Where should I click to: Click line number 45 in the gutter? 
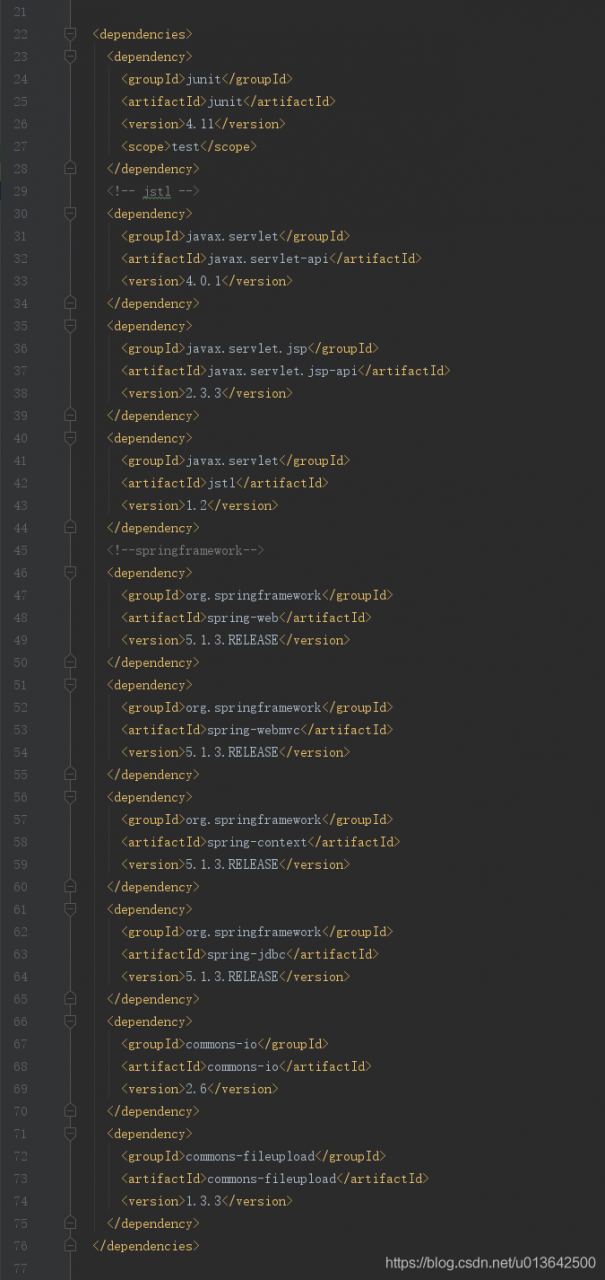(21, 551)
